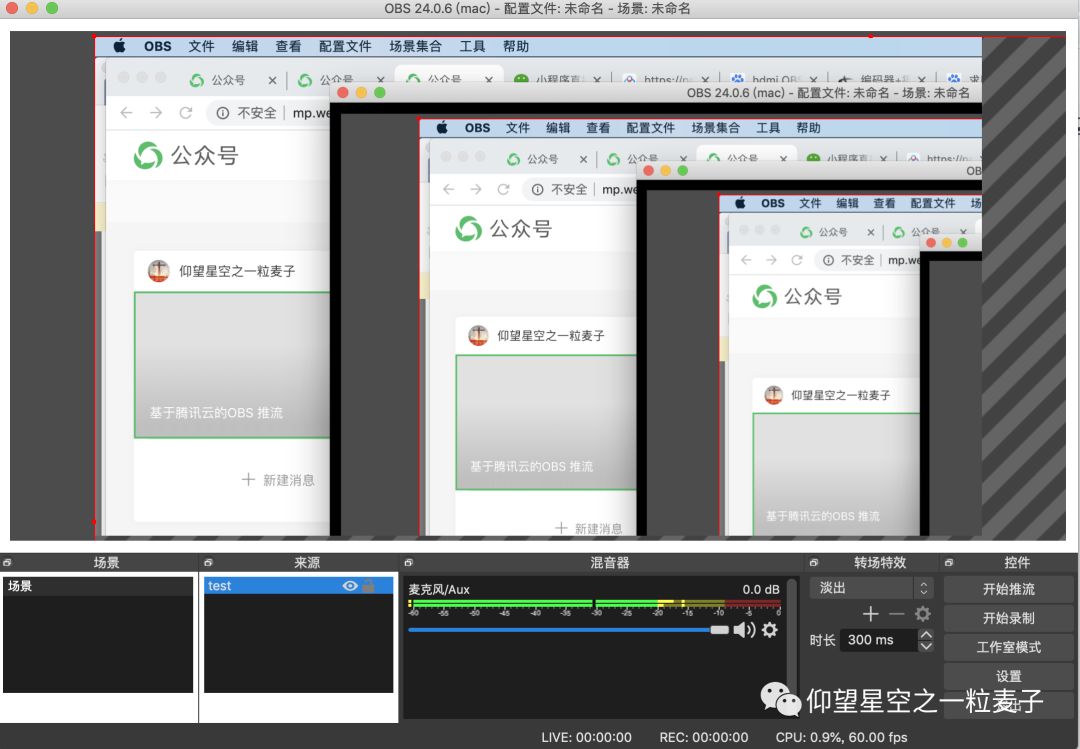Pop out the 控件 dock panel
Image resolution: width=1080 pixels, height=749 pixels.
[949, 562]
